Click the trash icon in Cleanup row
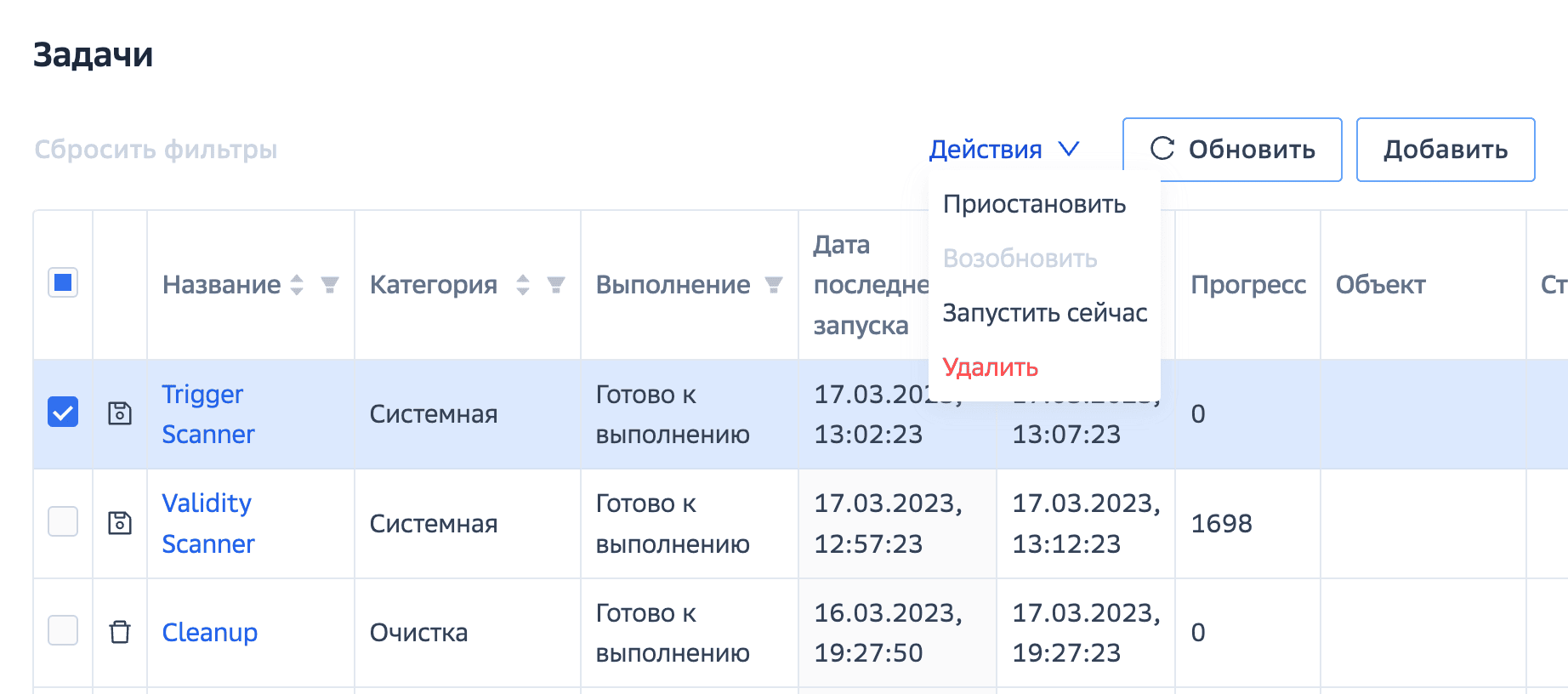This screenshot has width=1568, height=694. (120, 632)
